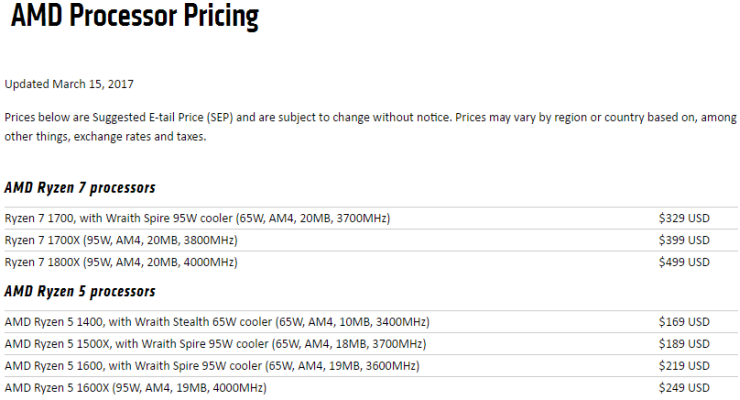The height and width of the screenshot is (400, 740).
Task: Click the Updated March 15, 2017 text
Action: (x=69, y=84)
